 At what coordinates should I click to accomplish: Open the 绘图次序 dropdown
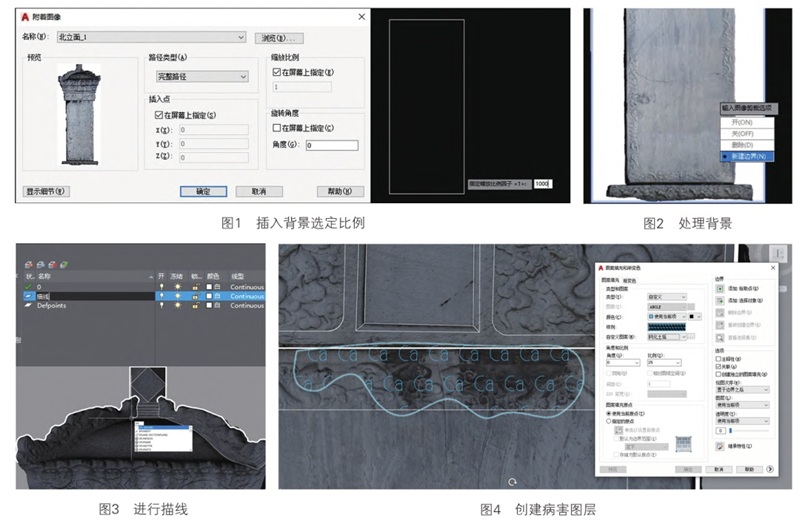tap(742, 390)
